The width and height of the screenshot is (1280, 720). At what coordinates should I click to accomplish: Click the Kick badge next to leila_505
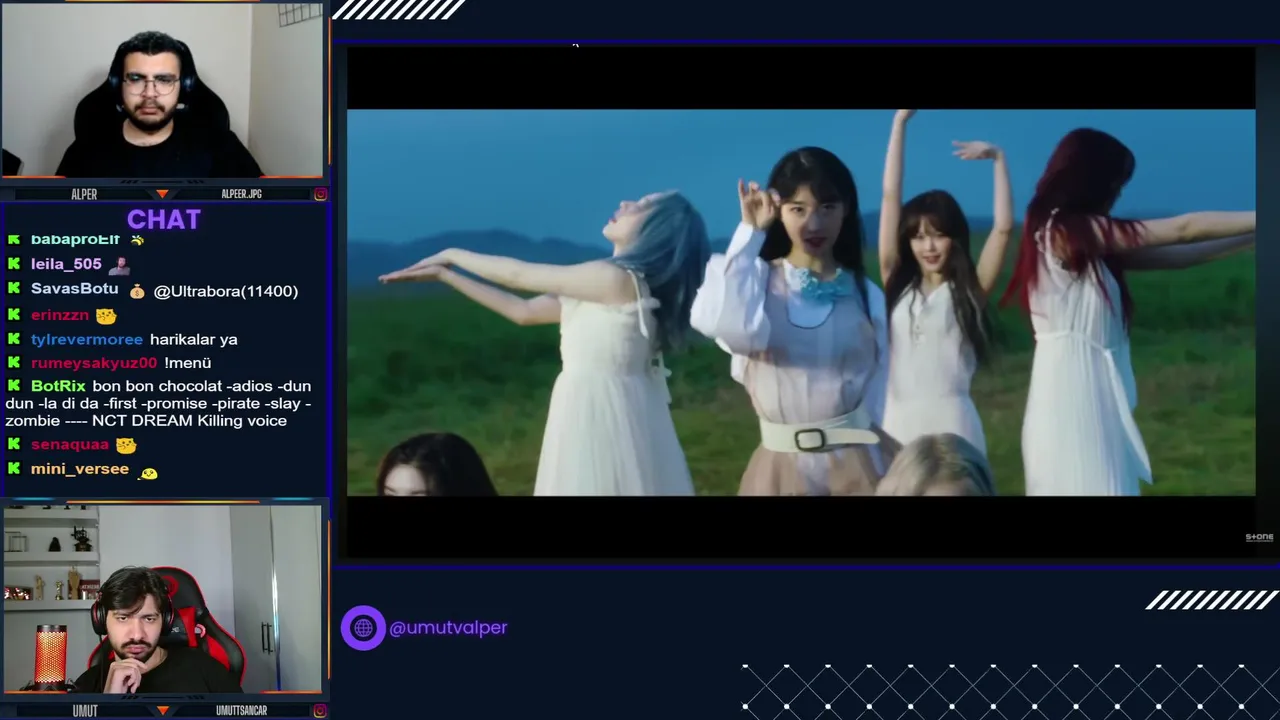coord(14,264)
